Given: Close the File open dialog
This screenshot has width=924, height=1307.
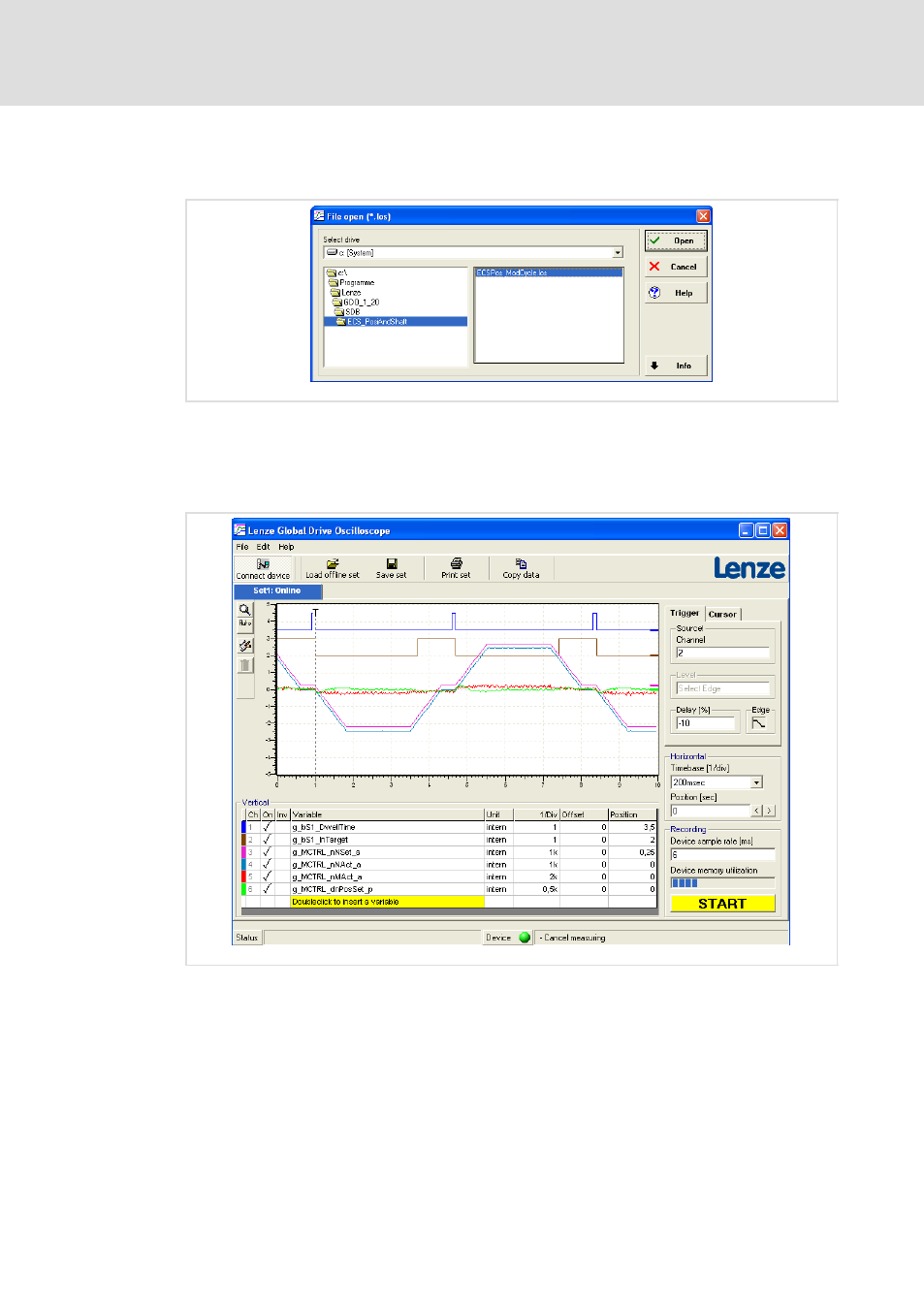Looking at the screenshot, I should point(704,216).
